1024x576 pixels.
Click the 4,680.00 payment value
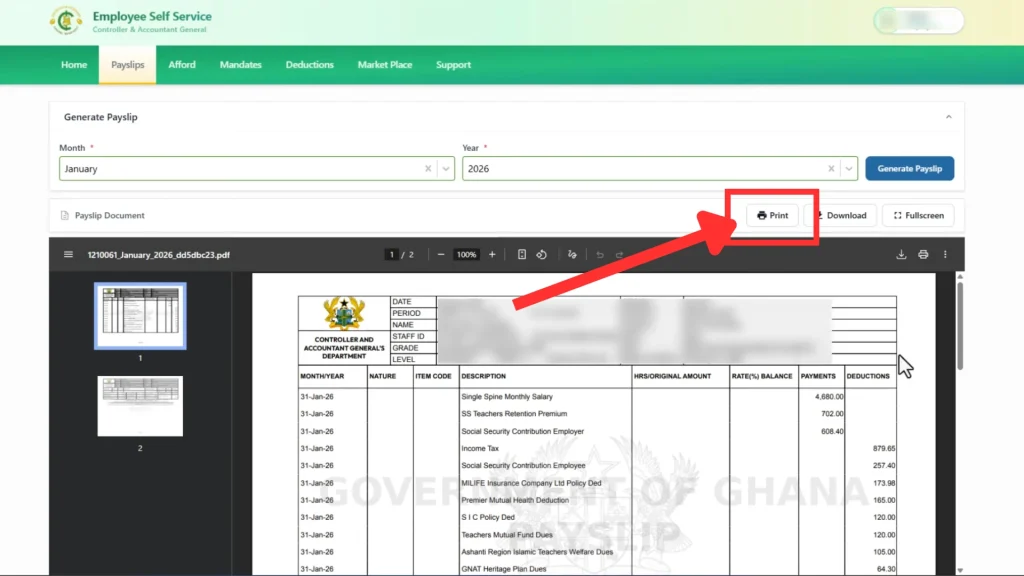click(x=829, y=396)
